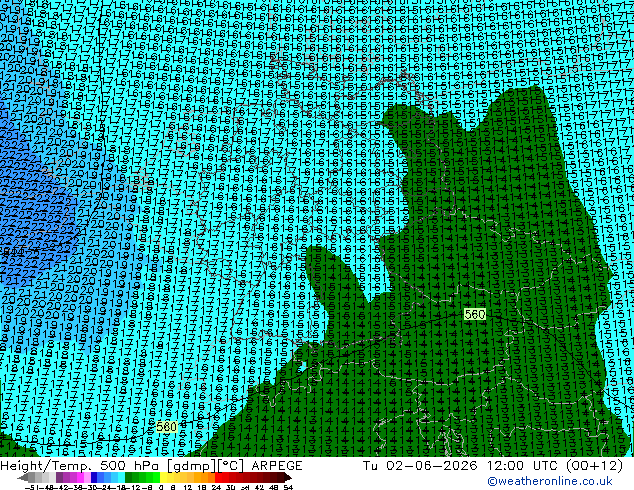Click the 560 contour label over the cyan area
The height and width of the screenshot is (490, 634).
click(x=166, y=427)
